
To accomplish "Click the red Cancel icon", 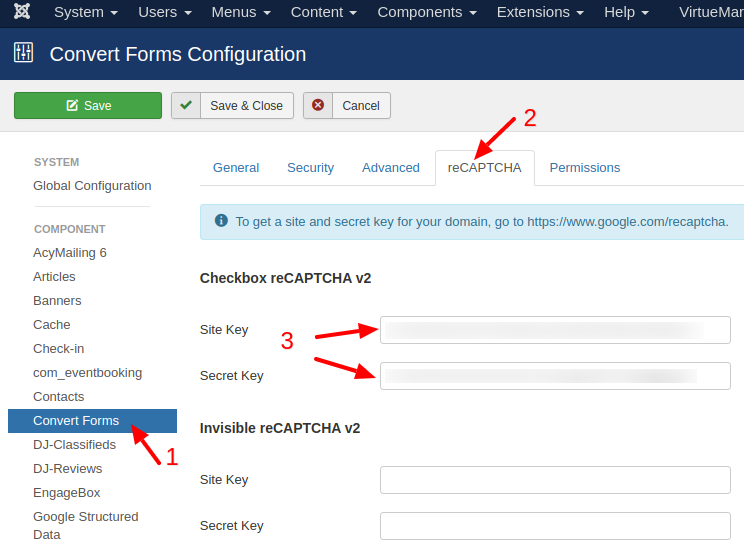I will [x=318, y=106].
